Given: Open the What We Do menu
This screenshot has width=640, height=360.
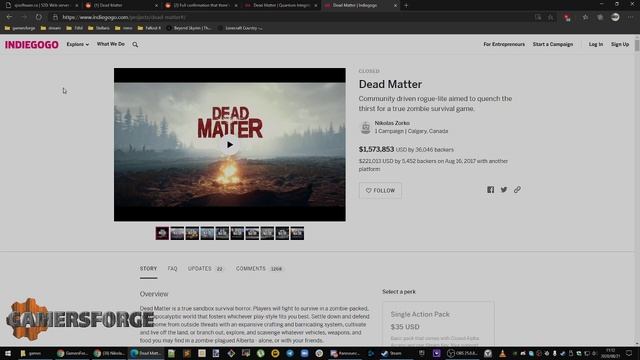Looking at the screenshot, I should 111,44.
